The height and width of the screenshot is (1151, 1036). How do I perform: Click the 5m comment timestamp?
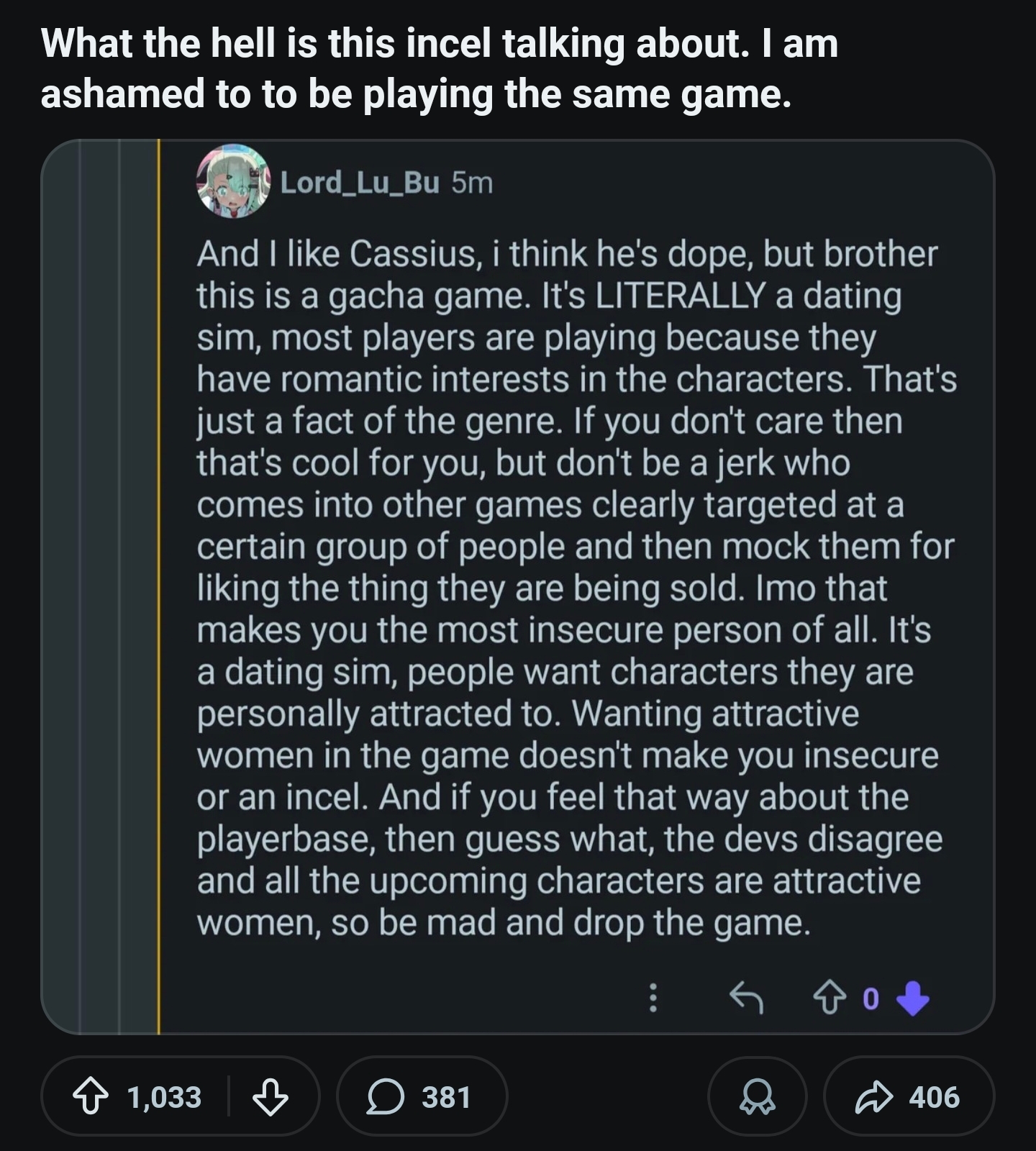472,183
